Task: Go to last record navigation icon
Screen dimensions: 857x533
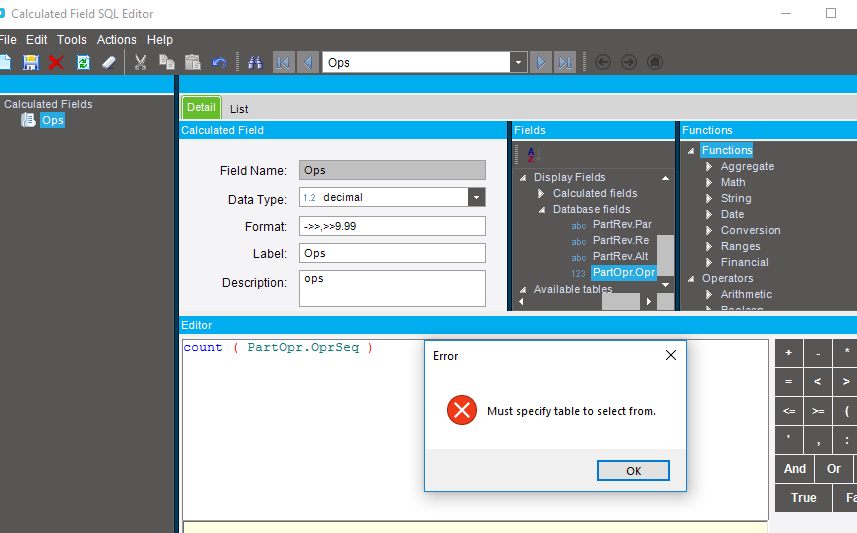Action: pos(565,62)
